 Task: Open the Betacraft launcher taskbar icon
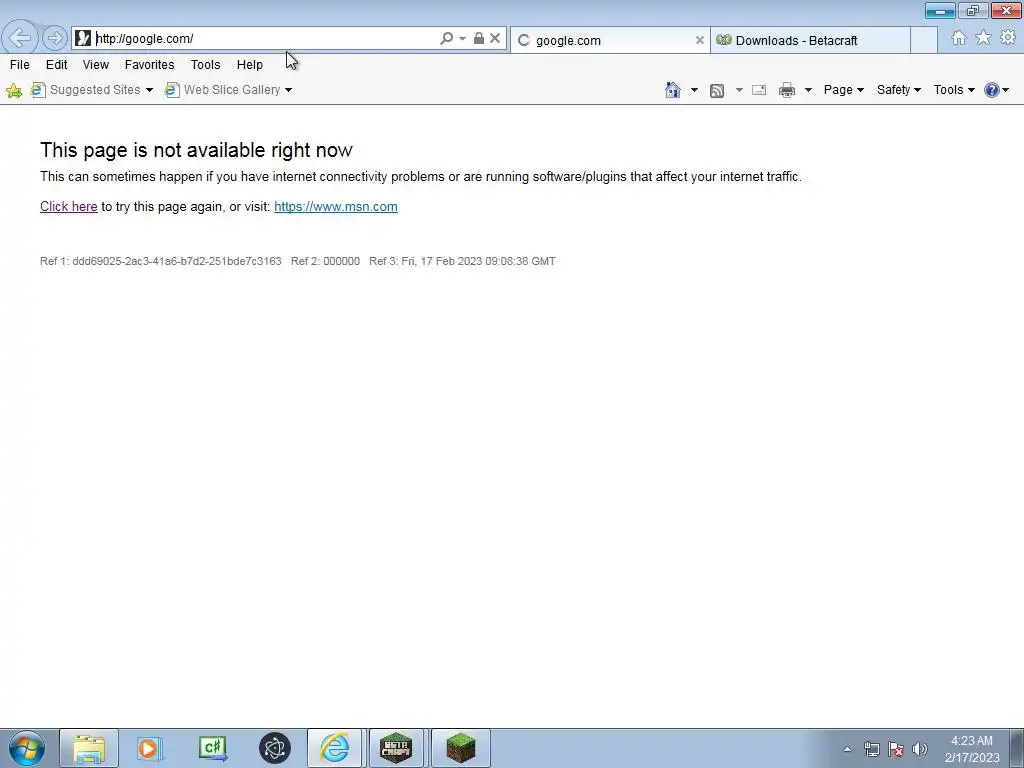(x=396, y=748)
